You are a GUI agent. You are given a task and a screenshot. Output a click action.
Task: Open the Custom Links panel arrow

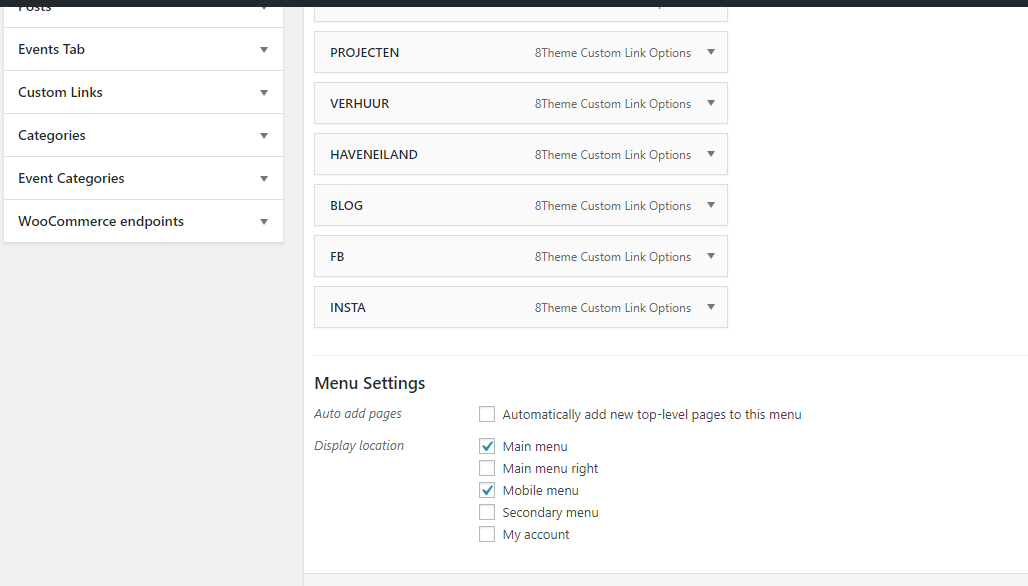click(264, 92)
